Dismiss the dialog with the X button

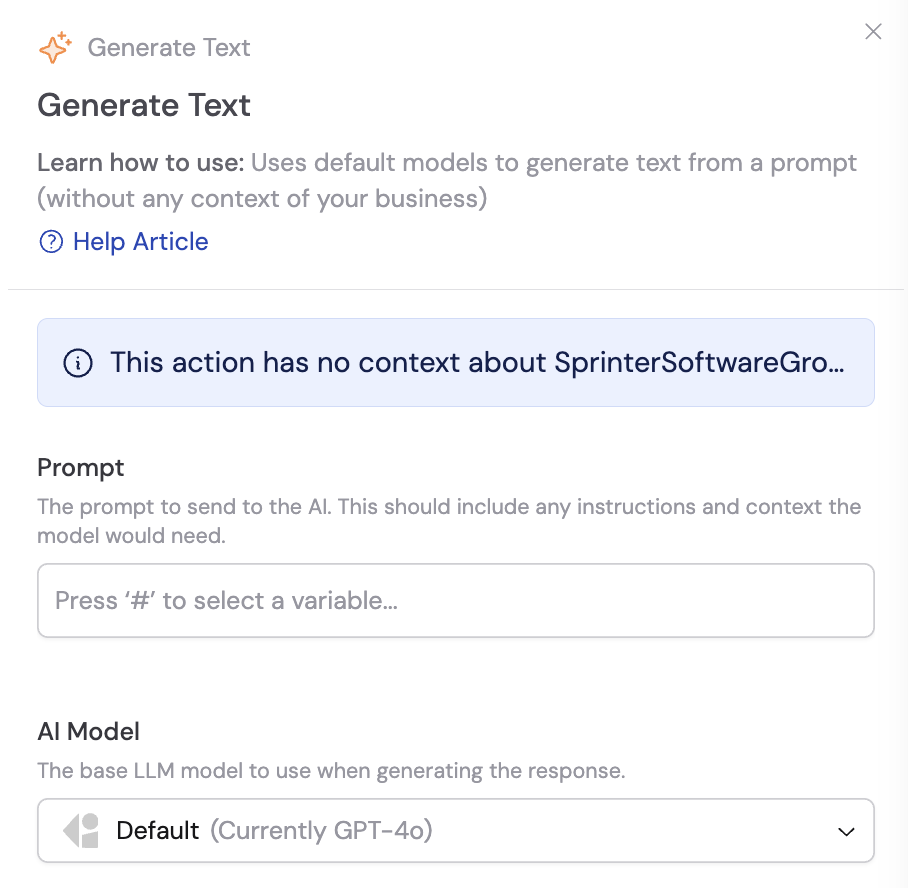pyautogui.click(x=873, y=31)
